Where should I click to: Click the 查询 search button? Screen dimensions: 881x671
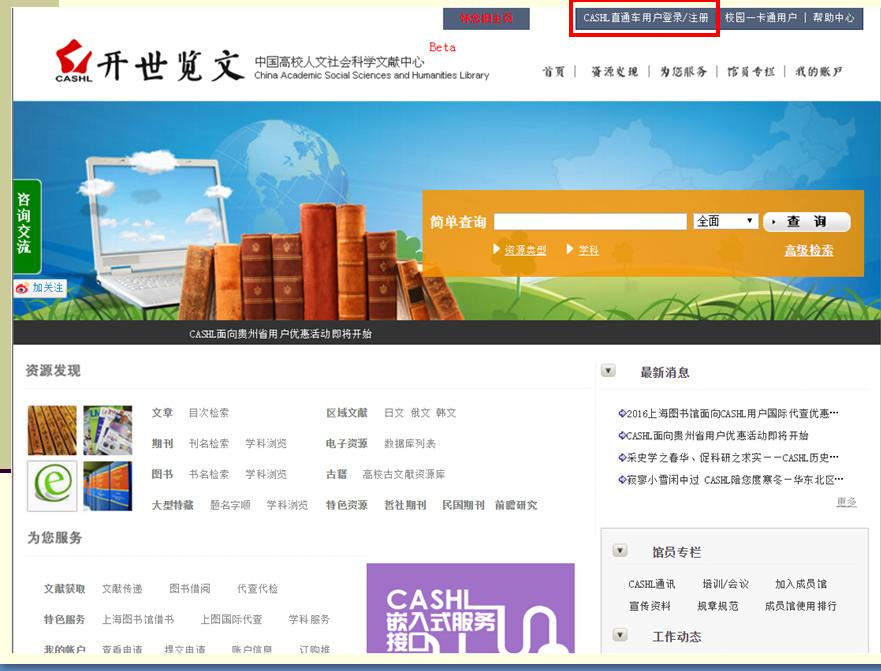click(806, 221)
